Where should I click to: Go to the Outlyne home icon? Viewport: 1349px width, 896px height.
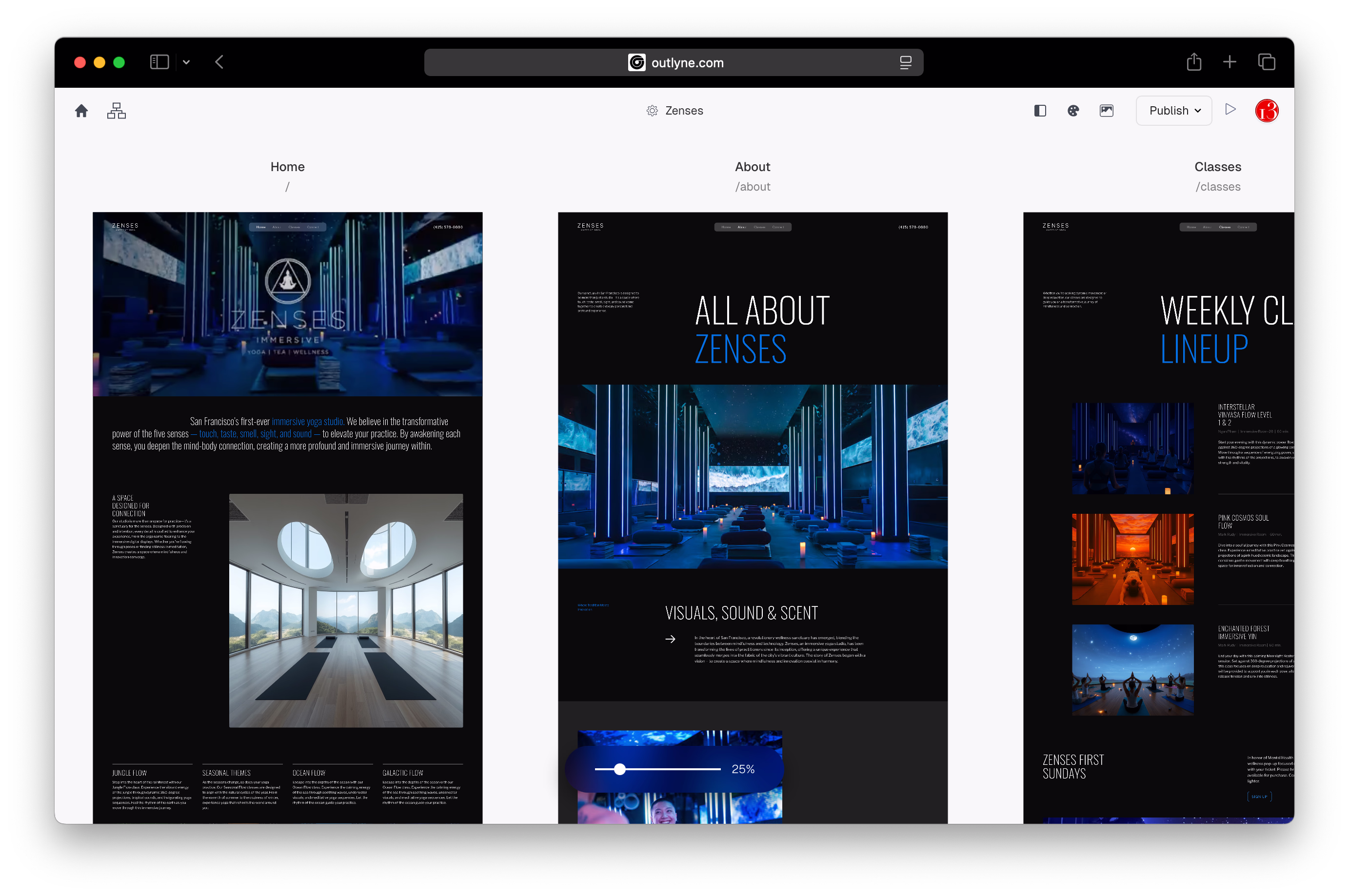pos(81,110)
